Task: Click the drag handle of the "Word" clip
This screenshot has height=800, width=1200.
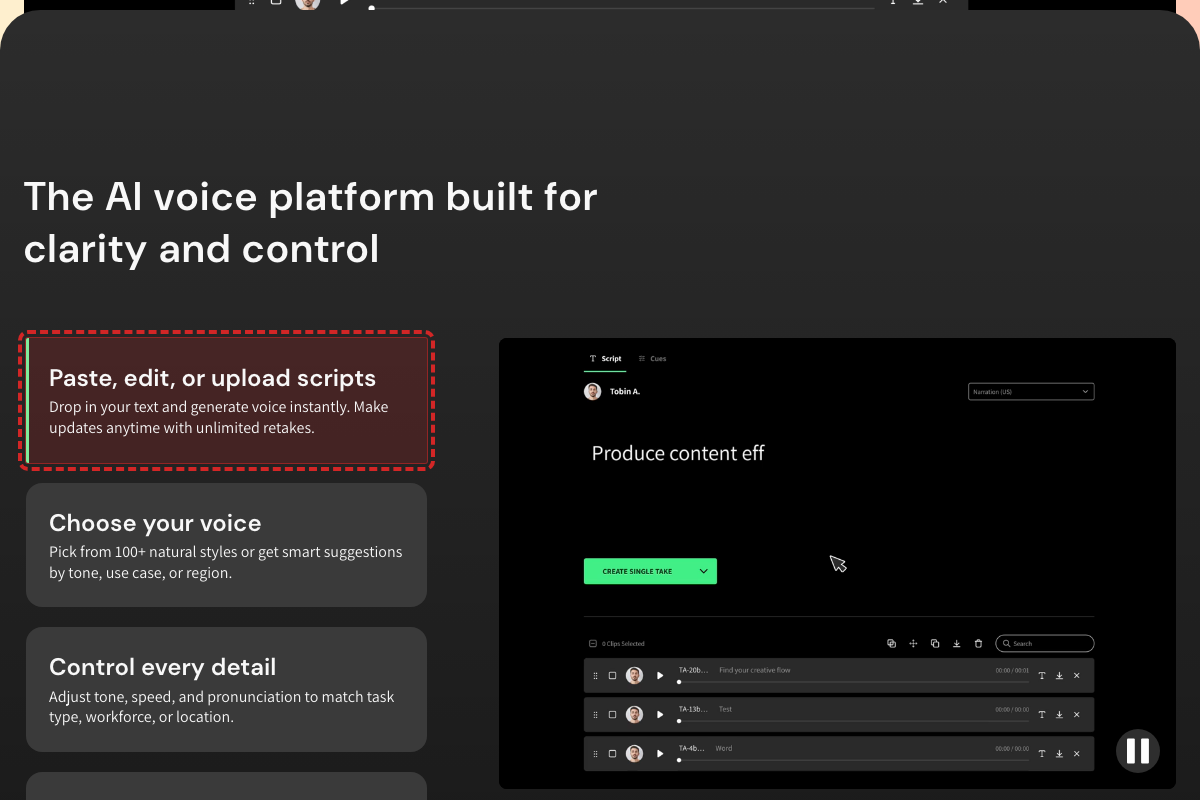Action: click(596, 754)
